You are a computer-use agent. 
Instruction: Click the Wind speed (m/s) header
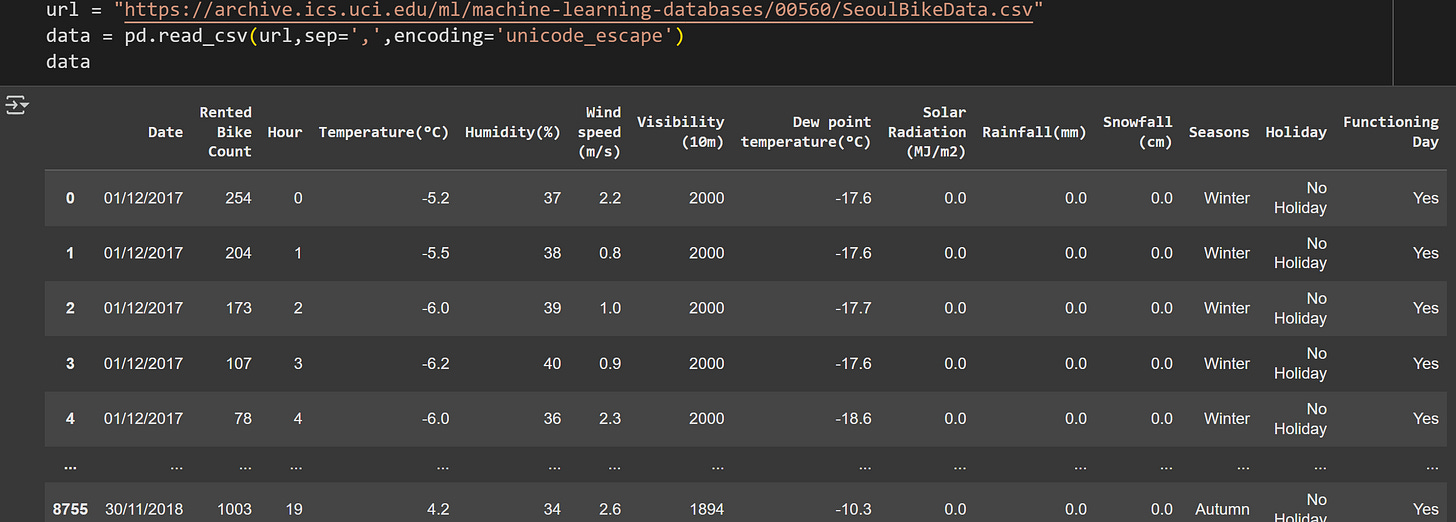point(599,132)
